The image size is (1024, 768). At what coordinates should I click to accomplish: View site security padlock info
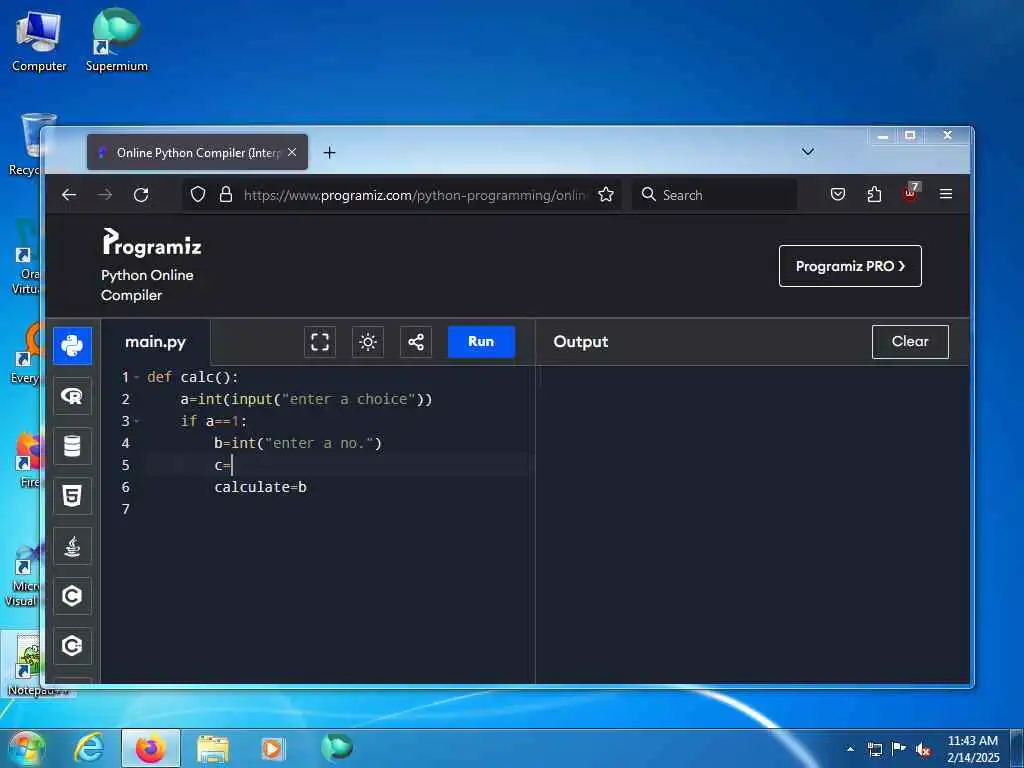[x=226, y=195]
